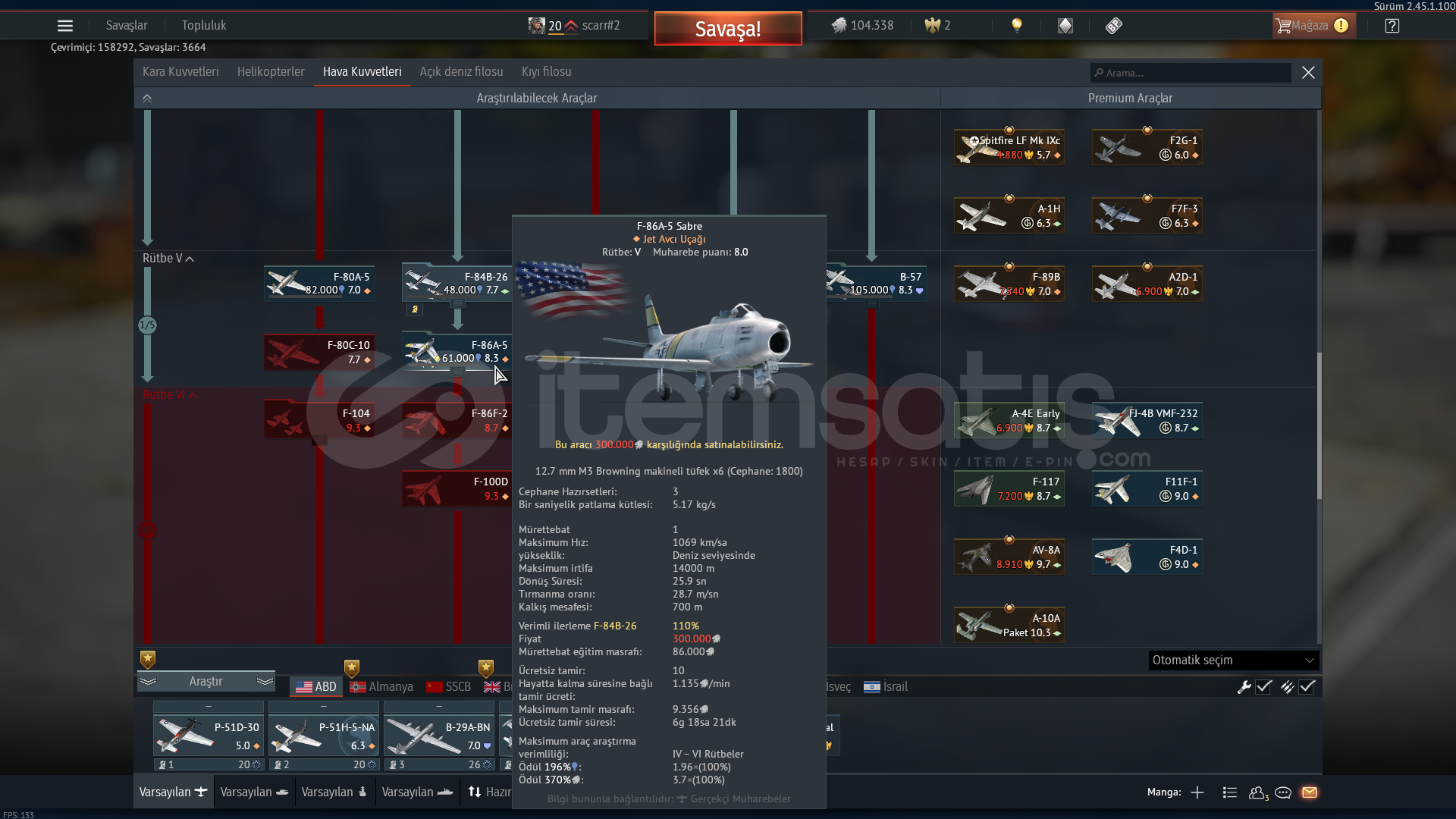Click the lightbulb tips icon
Screen dimensions: 1456x819
click(1017, 26)
